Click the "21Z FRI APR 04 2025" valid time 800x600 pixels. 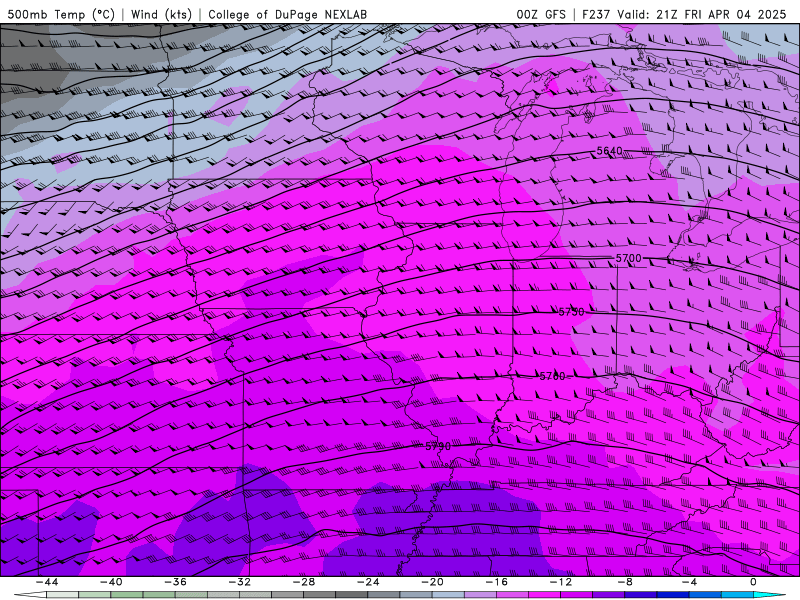(721, 14)
